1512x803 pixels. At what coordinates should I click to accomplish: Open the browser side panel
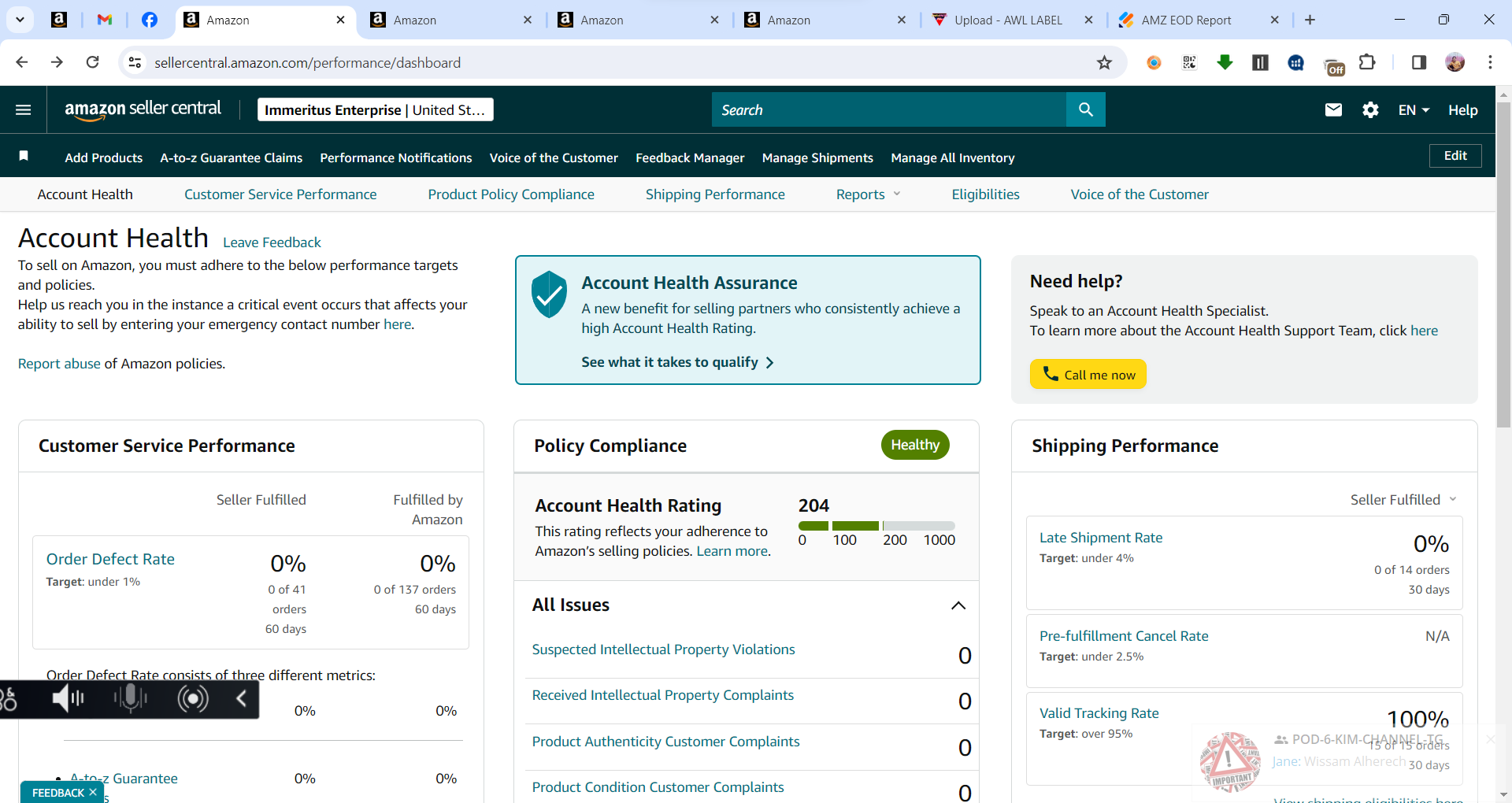(x=1419, y=62)
